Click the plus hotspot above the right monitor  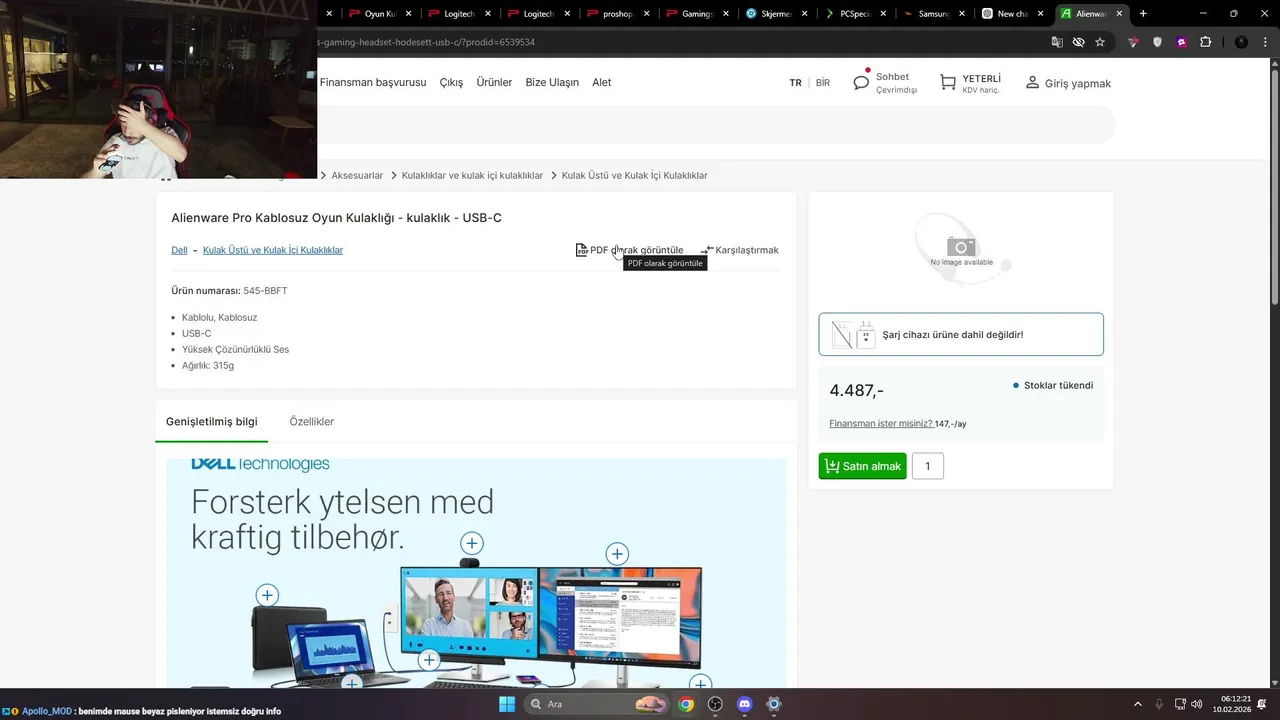617,554
